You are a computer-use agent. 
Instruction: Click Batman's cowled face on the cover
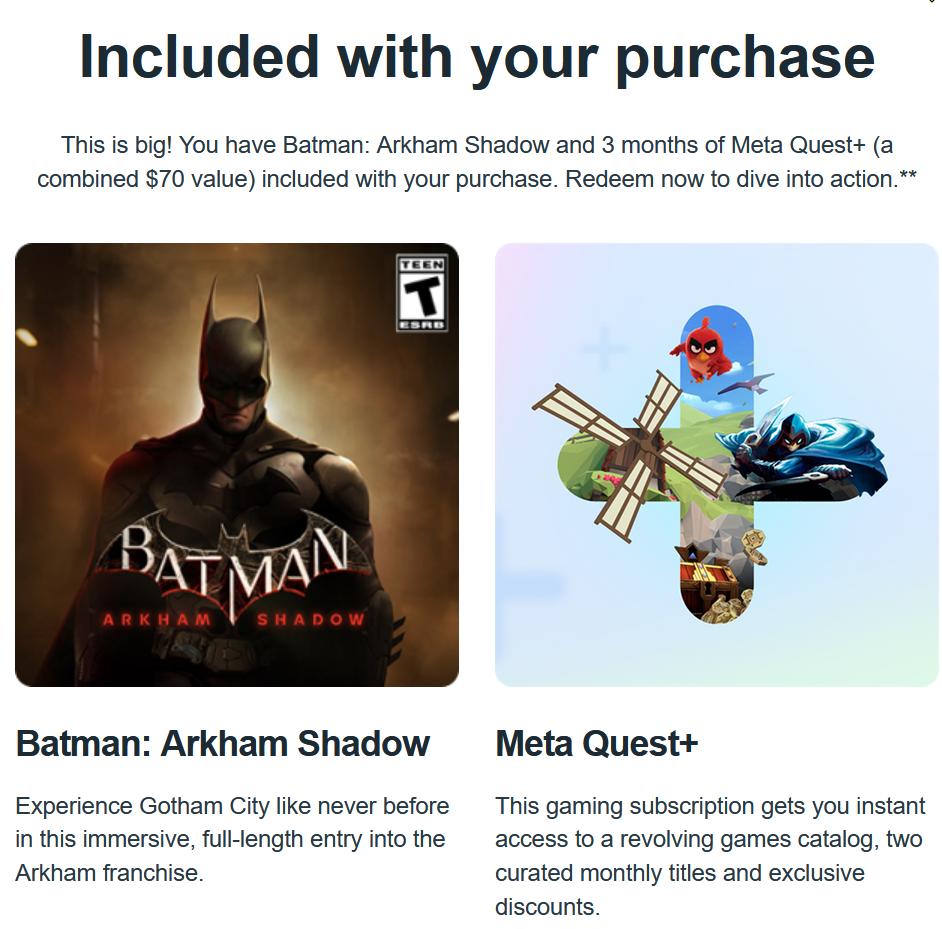pos(236,377)
